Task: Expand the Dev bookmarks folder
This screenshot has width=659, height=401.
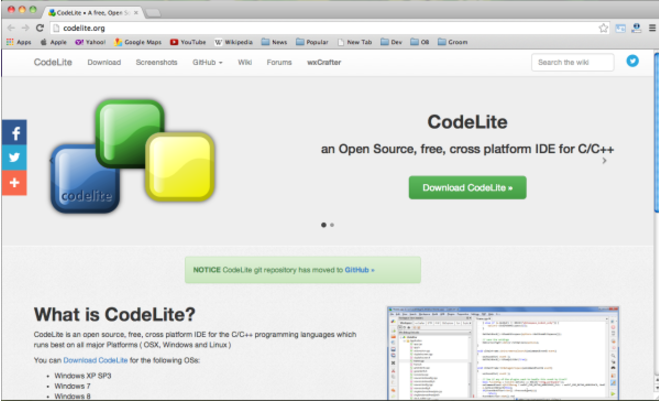Action: tap(391, 42)
